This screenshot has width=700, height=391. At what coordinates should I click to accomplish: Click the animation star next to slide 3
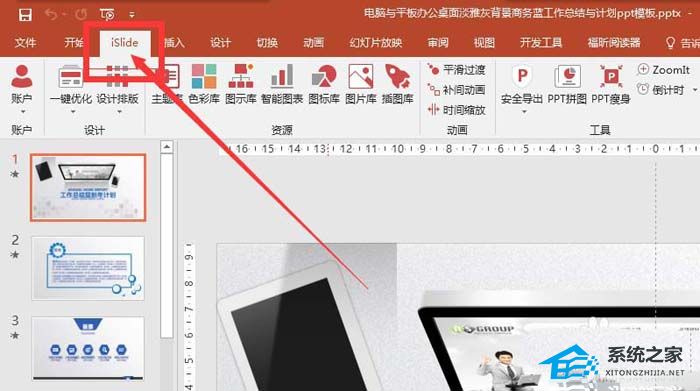15,335
